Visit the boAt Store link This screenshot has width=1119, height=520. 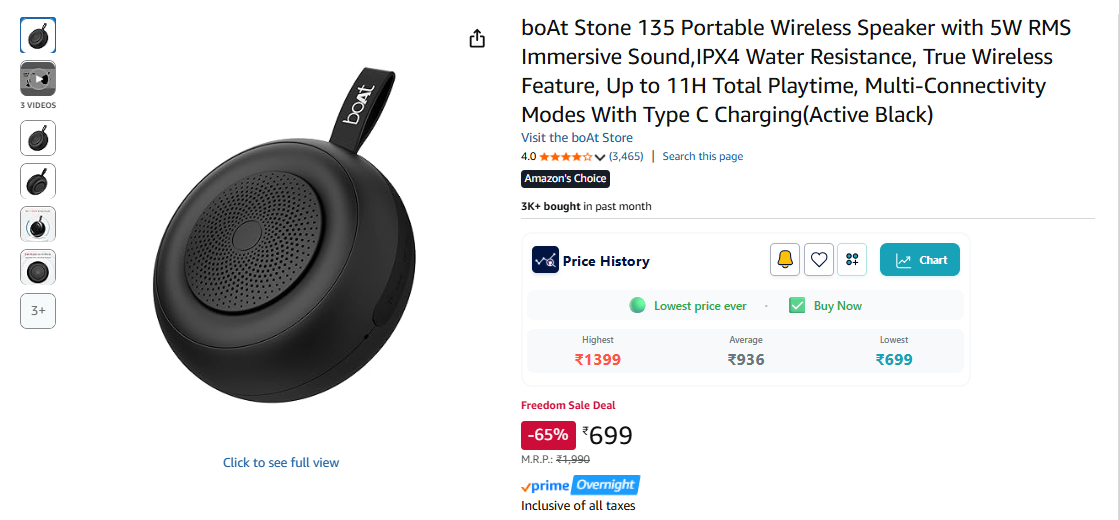[x=577, y=137]
